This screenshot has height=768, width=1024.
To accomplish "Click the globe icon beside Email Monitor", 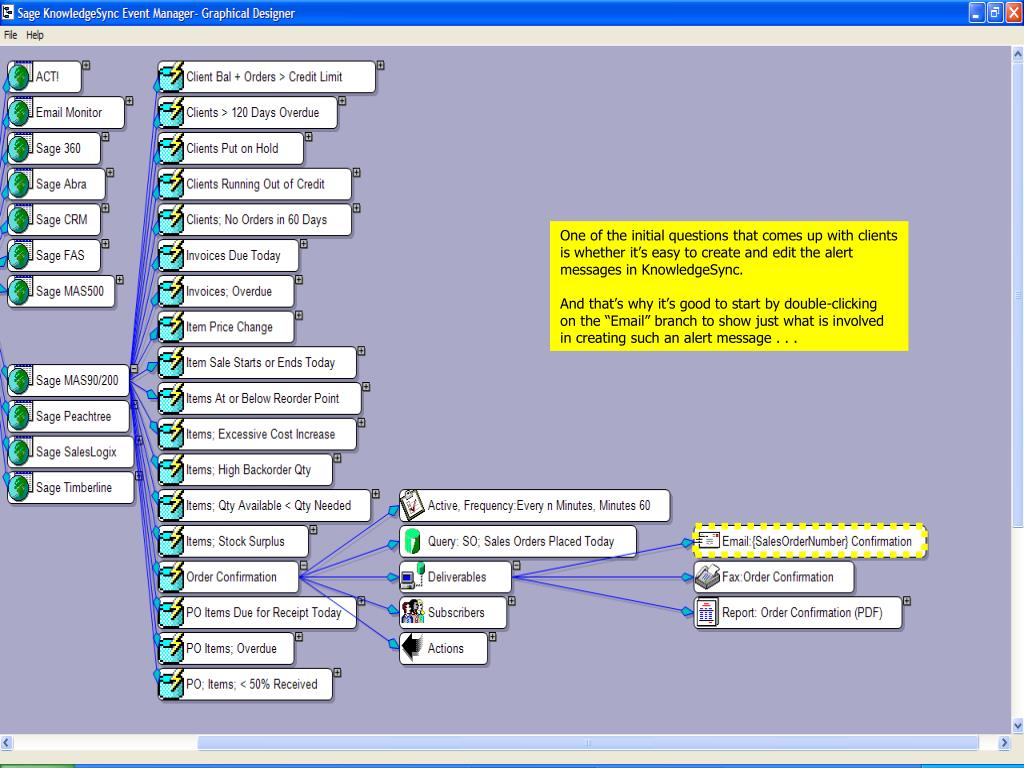I will [20, 112].
